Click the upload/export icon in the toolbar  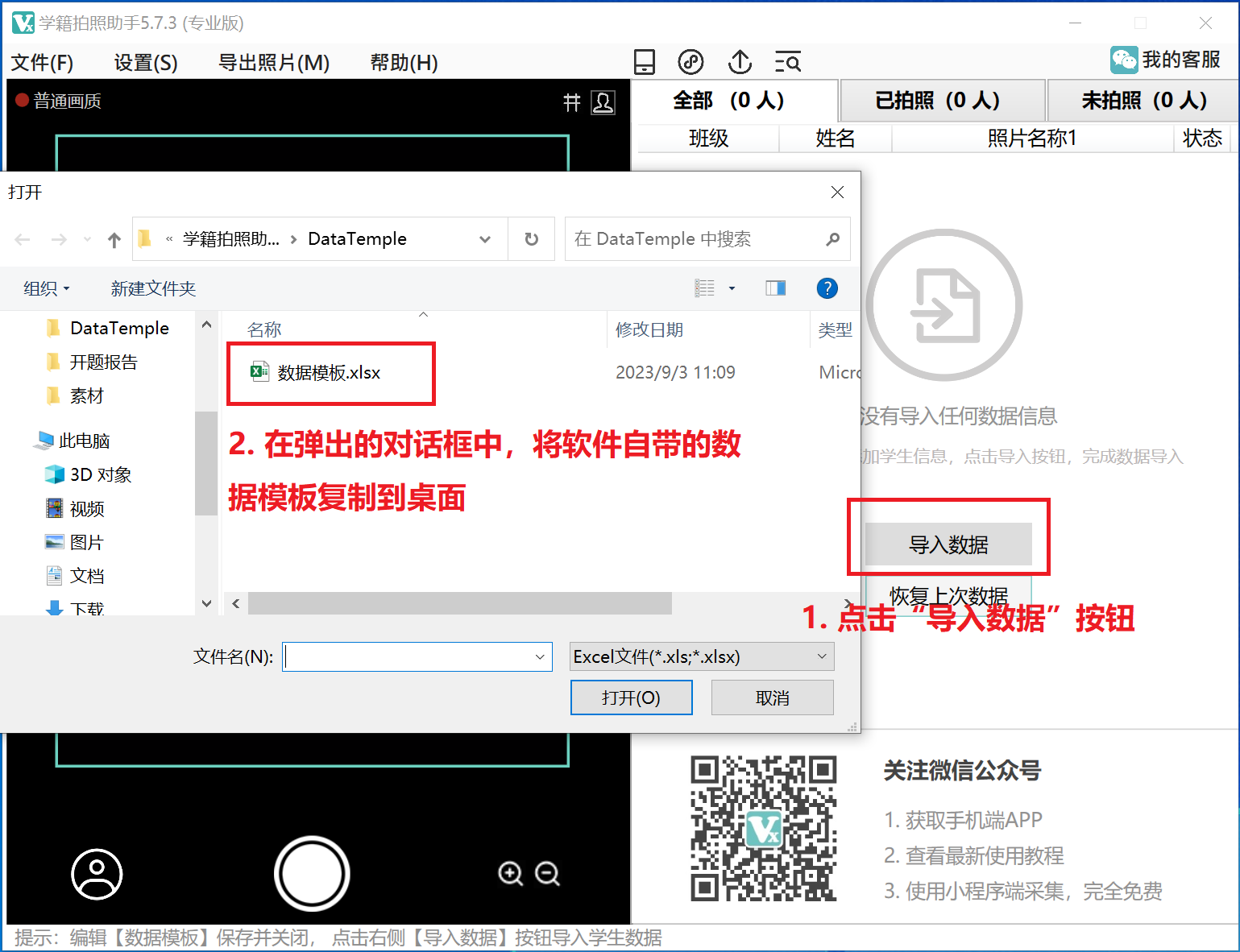740,61
